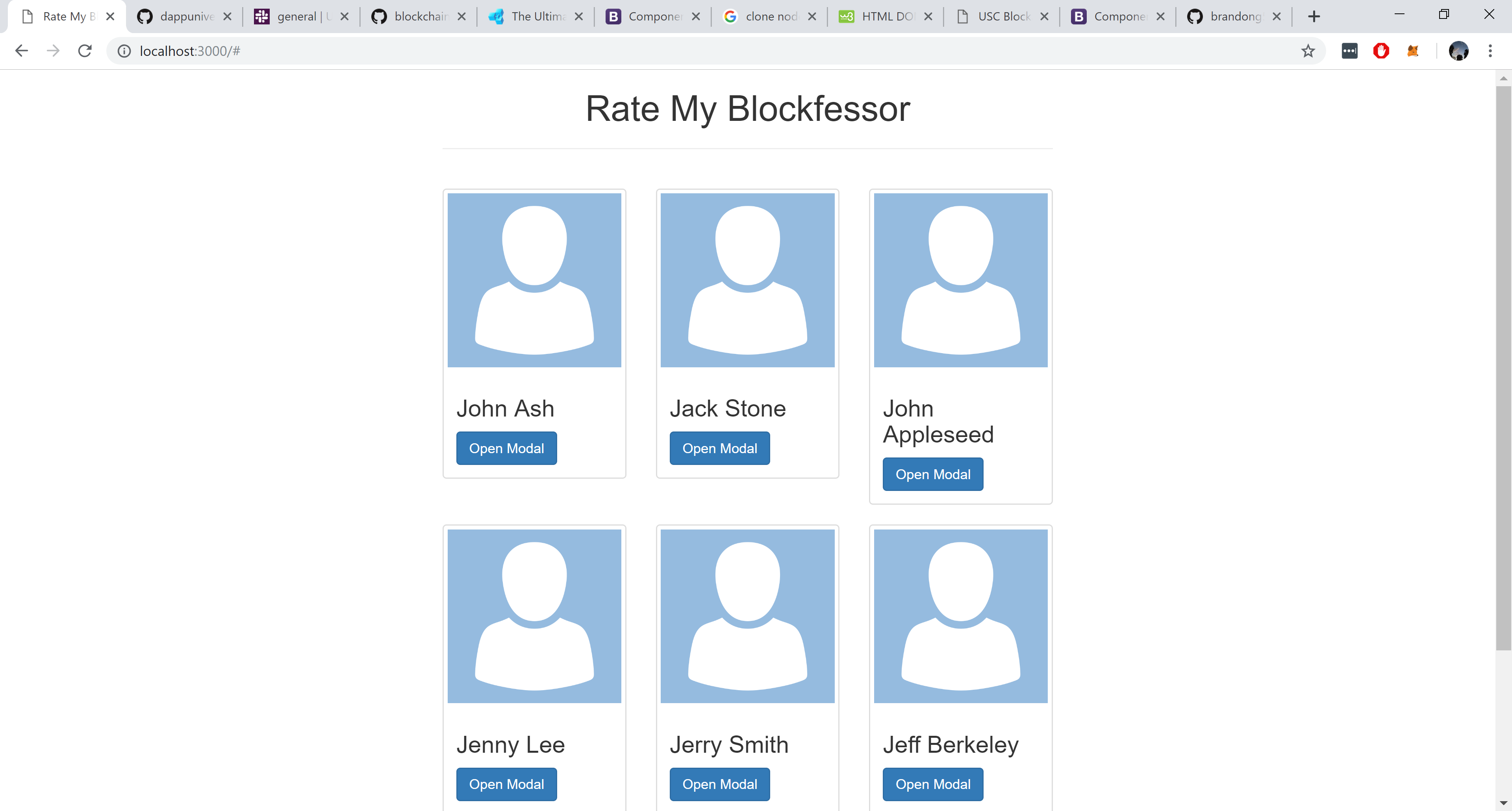Open Modal for John Ash

tap(506, 448)
